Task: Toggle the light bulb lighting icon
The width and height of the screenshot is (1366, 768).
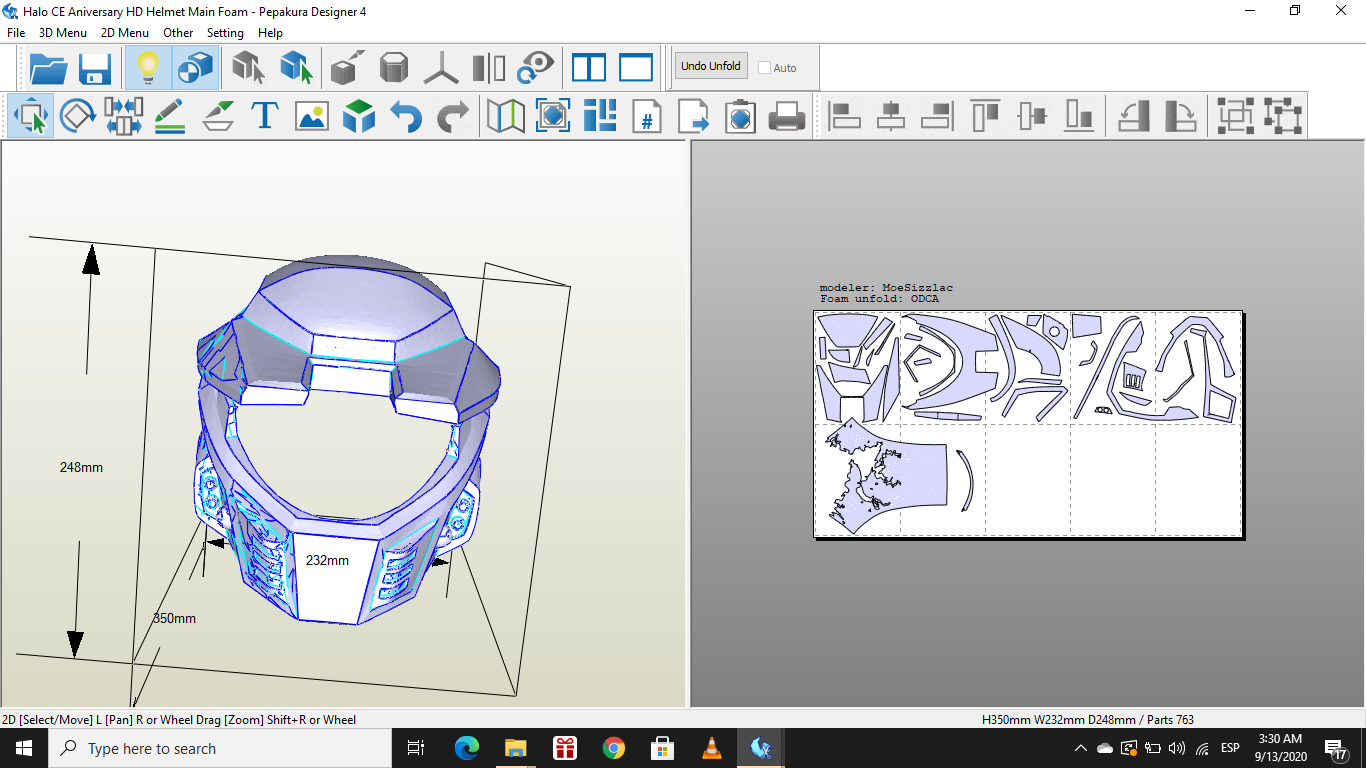Action: (x=148, y=68)
